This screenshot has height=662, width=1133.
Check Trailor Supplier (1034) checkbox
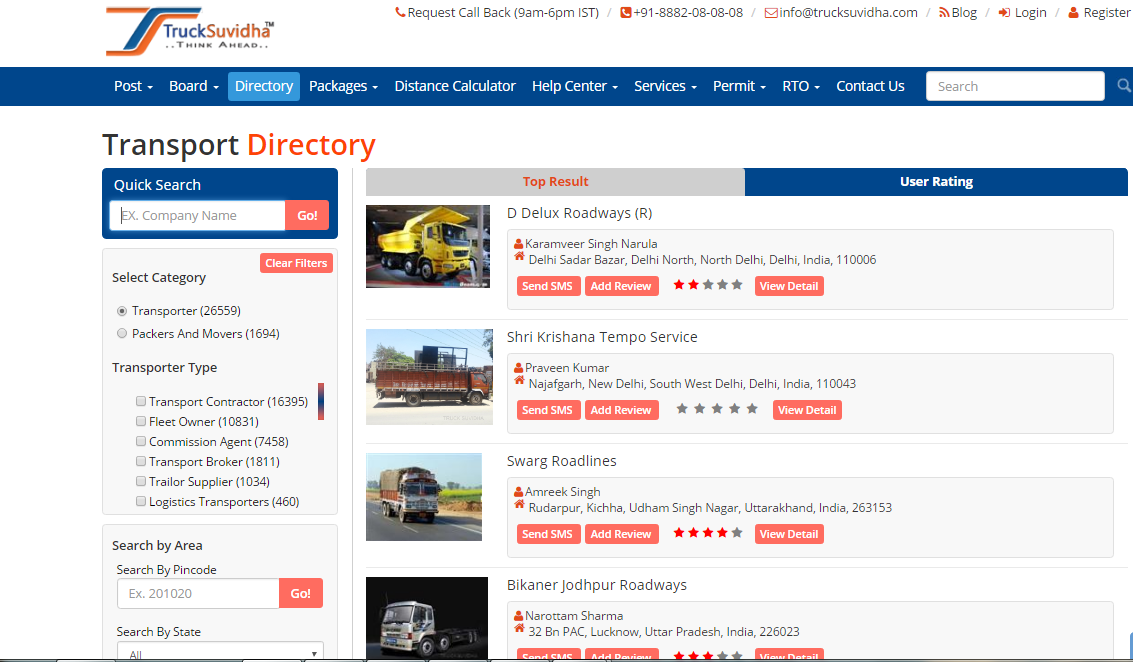click(141, 481)
